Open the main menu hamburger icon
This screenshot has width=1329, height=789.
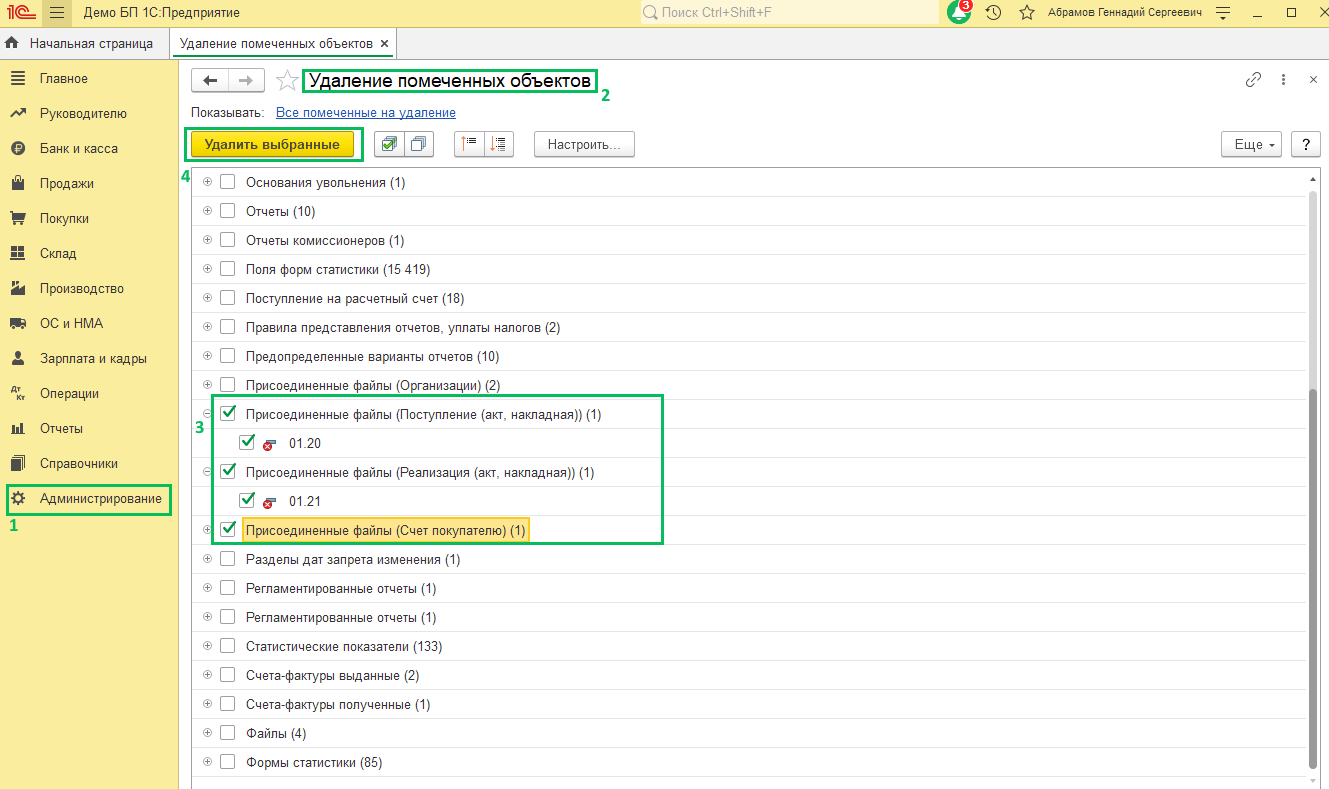[x=56, y=13]
